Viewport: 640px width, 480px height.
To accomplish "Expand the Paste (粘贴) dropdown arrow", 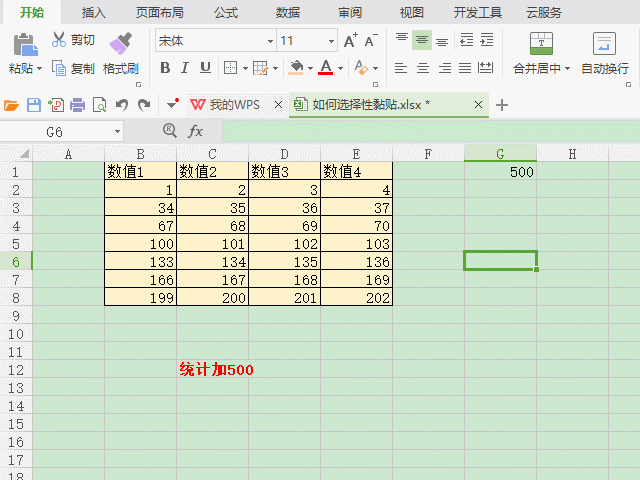I will [x=40, y=69].
